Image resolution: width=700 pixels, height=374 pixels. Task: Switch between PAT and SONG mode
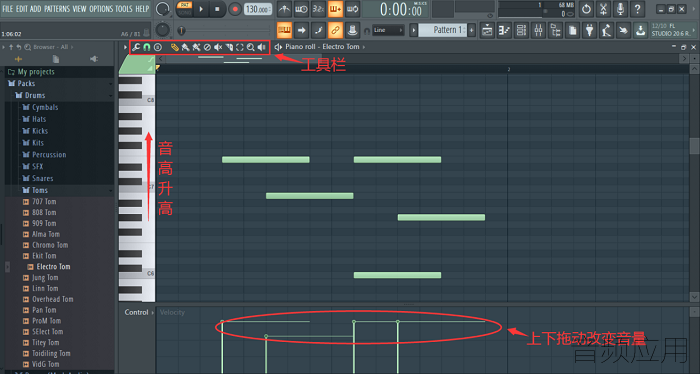coord(184,9)
